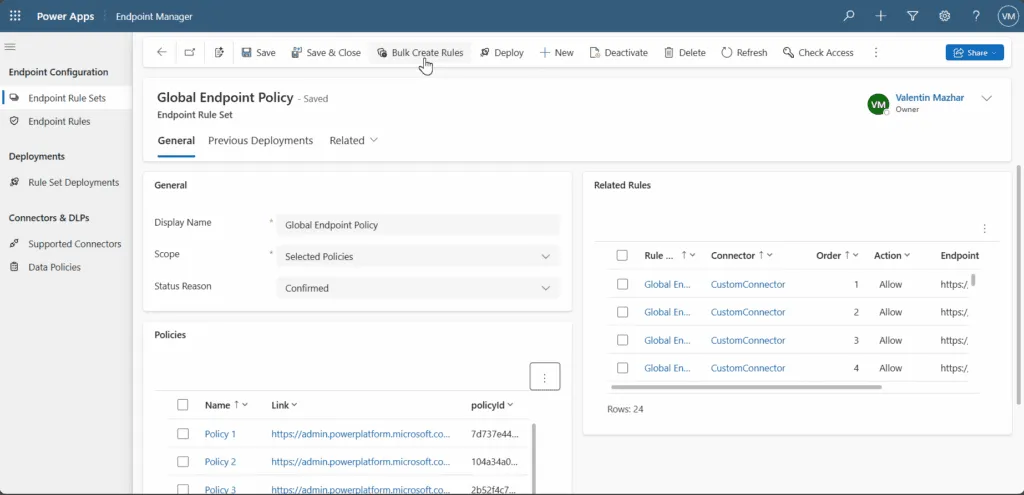Click Bulk Create Rules command

420,53
